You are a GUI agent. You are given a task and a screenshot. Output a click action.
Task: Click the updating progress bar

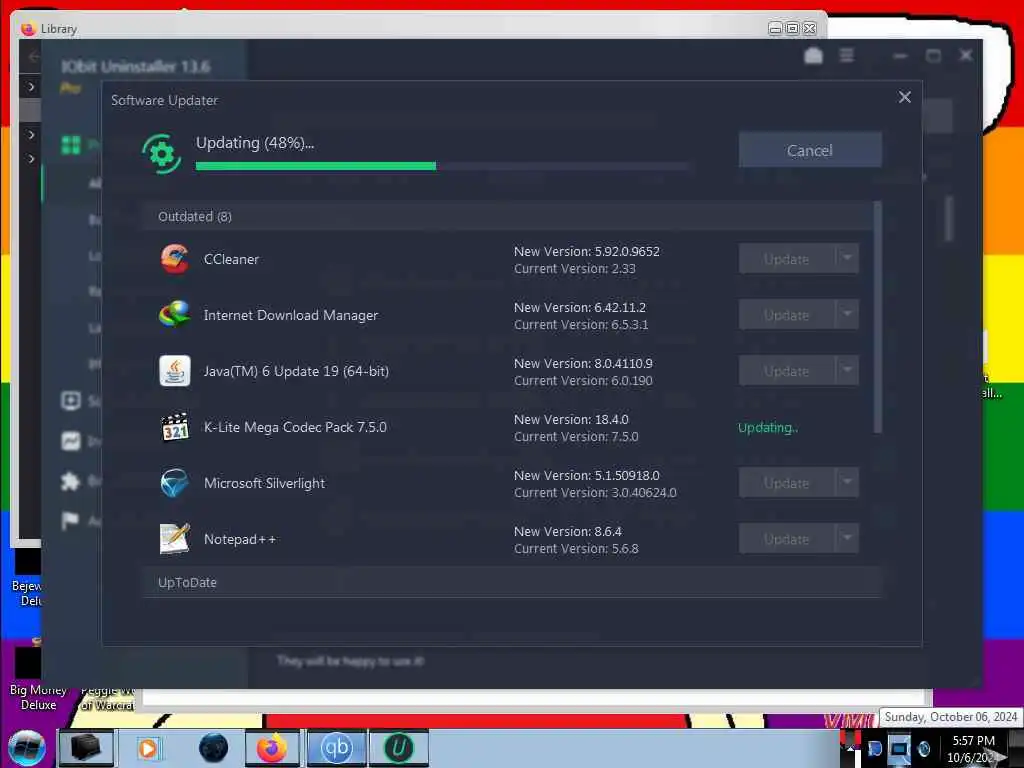(x=442, y=167)
